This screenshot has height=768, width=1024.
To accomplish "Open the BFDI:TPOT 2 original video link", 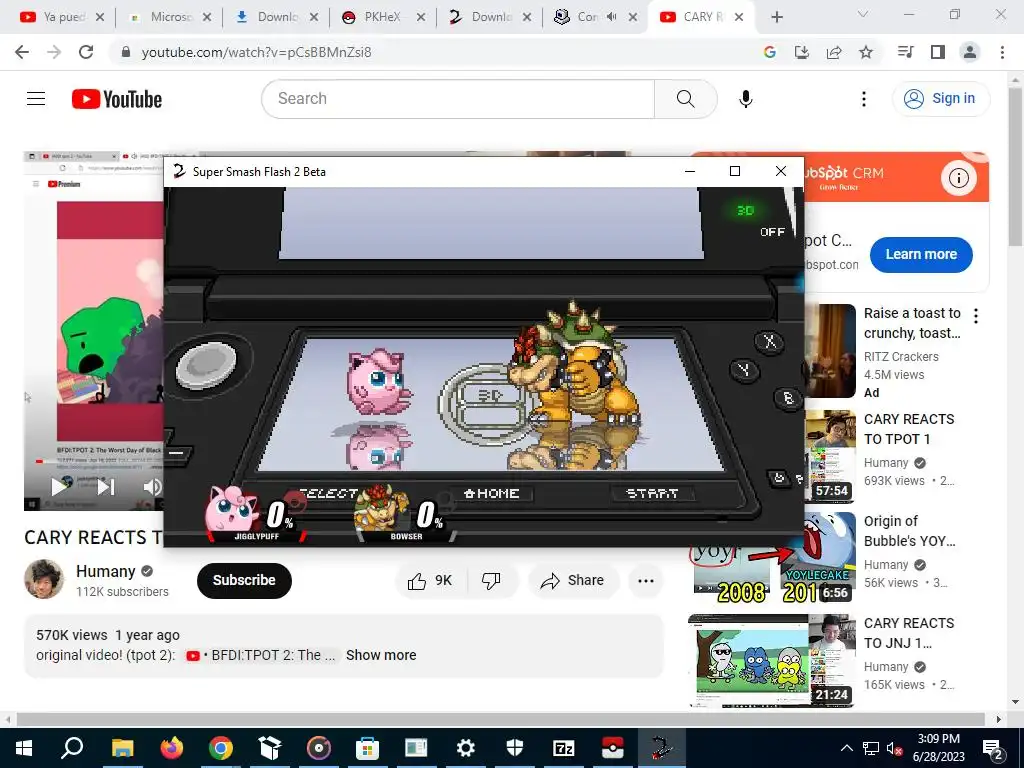I will (261, 655).
